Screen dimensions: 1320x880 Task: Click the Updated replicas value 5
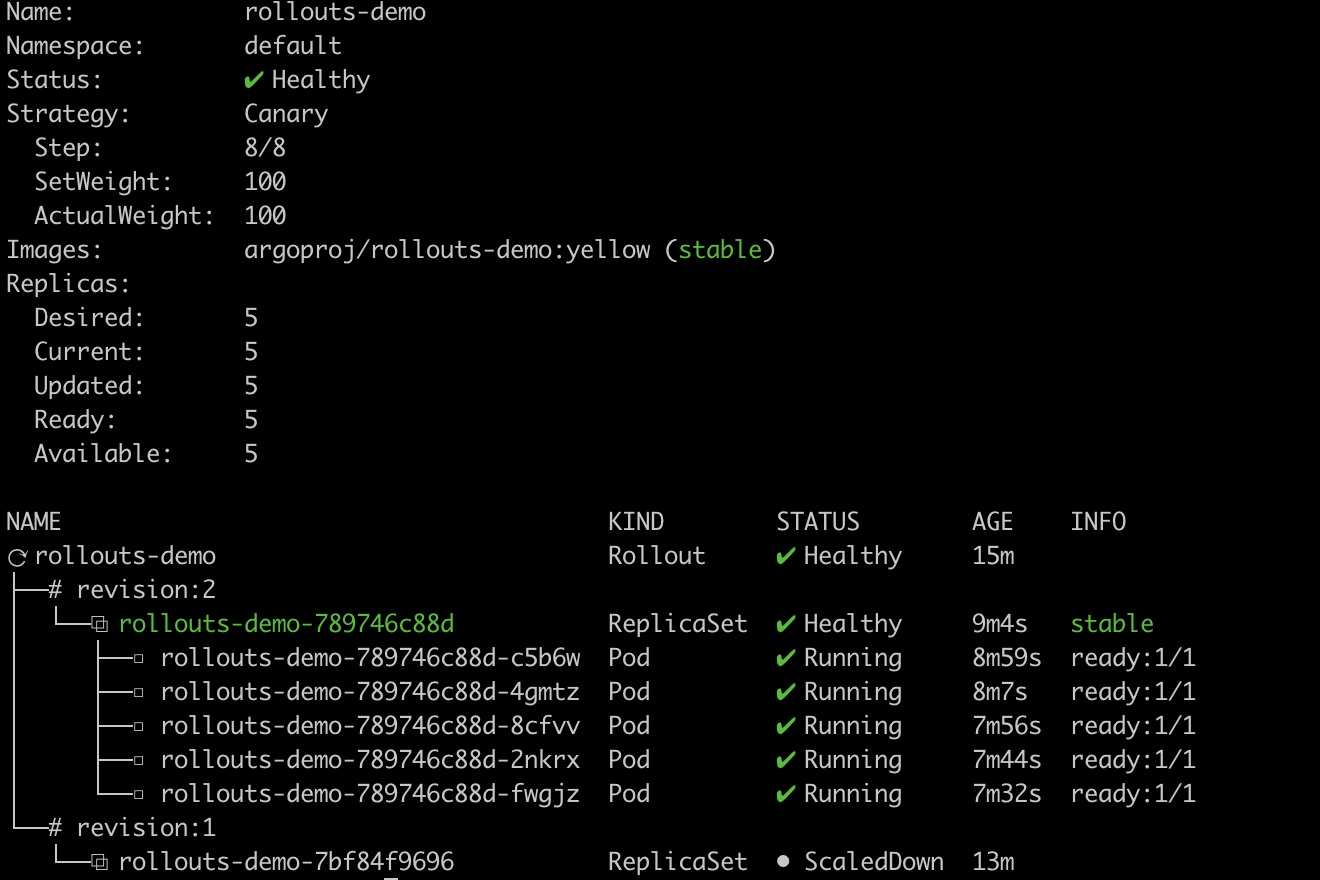(251, 386)
